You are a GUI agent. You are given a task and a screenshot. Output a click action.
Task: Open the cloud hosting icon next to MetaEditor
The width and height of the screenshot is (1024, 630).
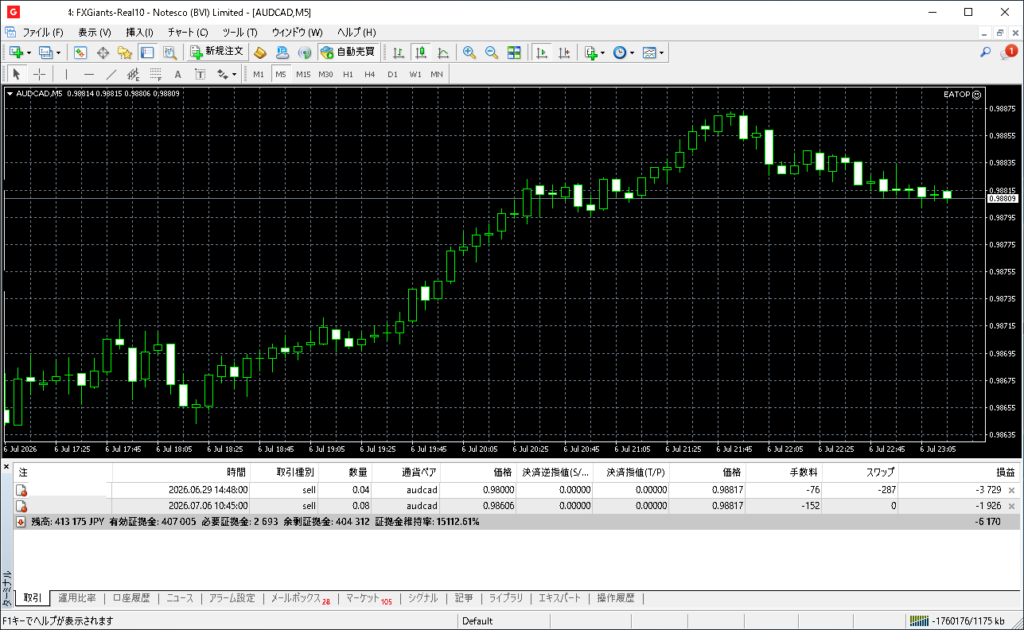[x=282, y=53]
